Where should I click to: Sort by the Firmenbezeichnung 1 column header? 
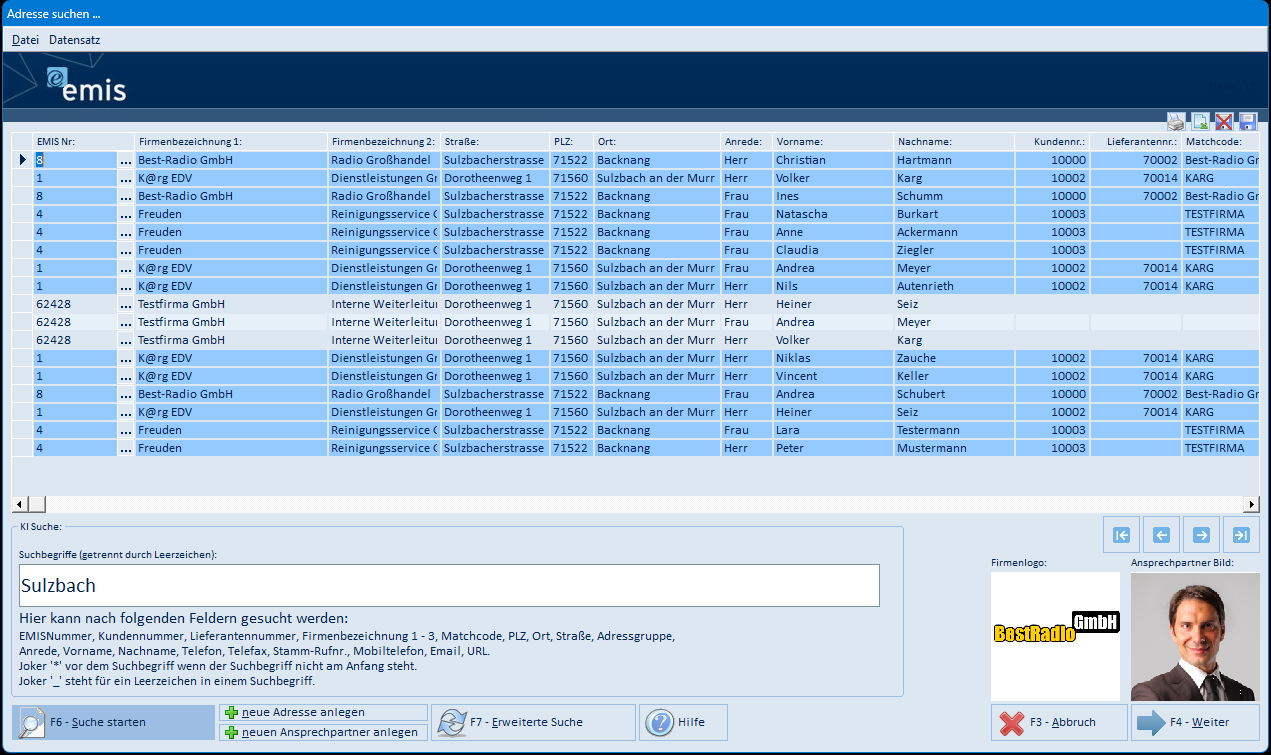coord(231,142)
